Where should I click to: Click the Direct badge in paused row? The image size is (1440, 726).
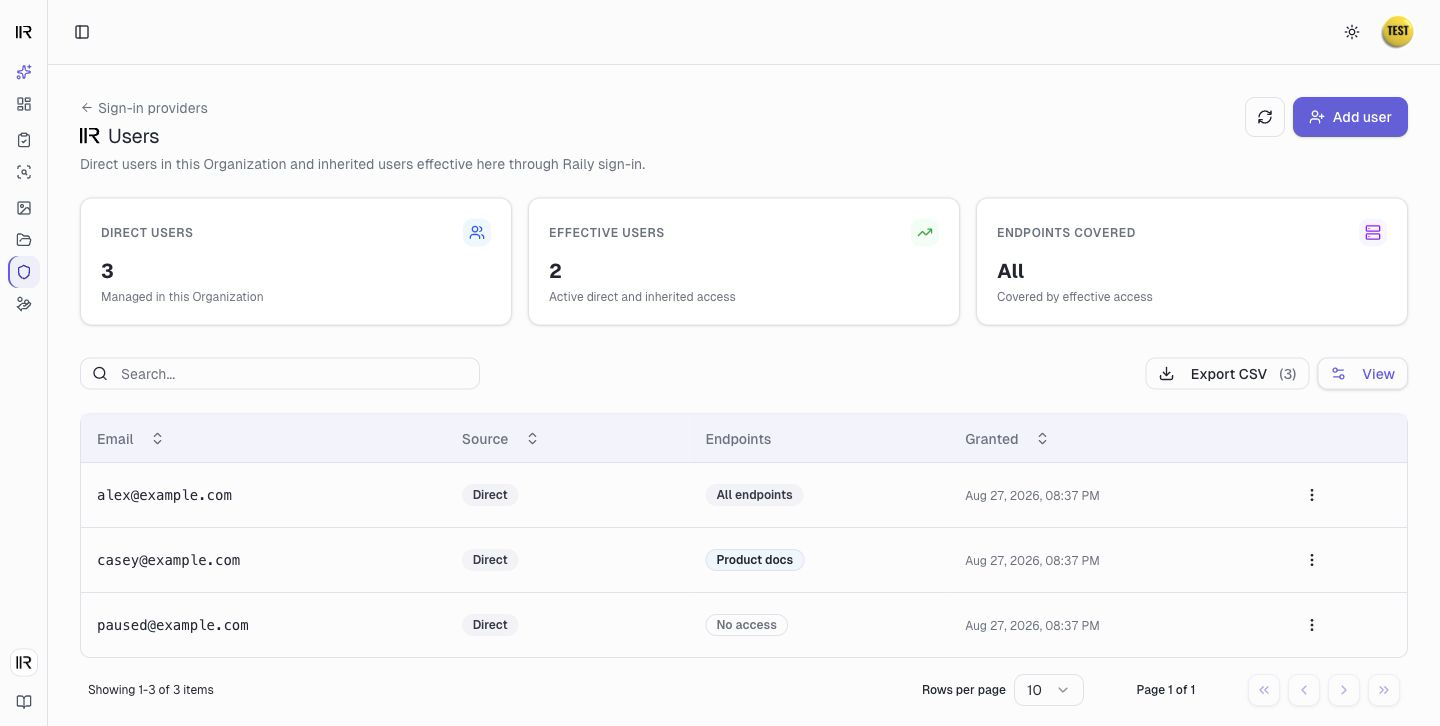(490, 625)
